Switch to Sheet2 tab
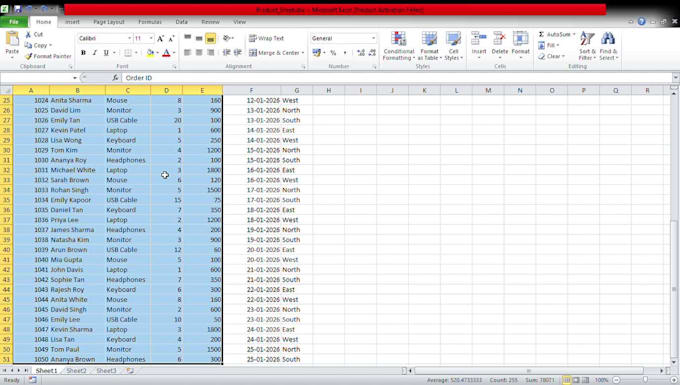 (76, 371)
